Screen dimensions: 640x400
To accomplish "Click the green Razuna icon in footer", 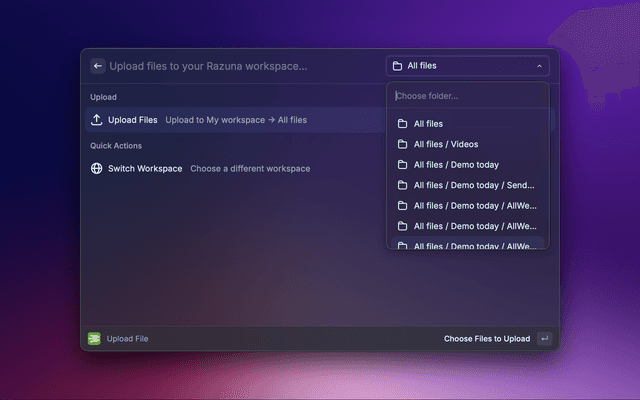I will [94, 339].
